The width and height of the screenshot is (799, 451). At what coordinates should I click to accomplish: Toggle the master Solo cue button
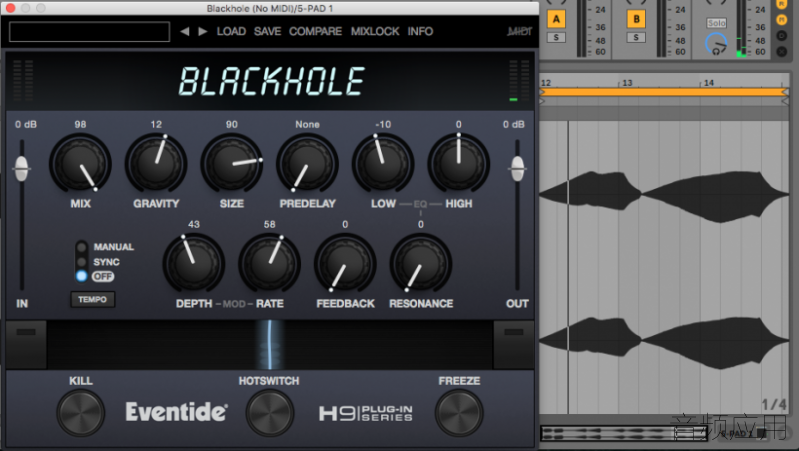point(716,23)
